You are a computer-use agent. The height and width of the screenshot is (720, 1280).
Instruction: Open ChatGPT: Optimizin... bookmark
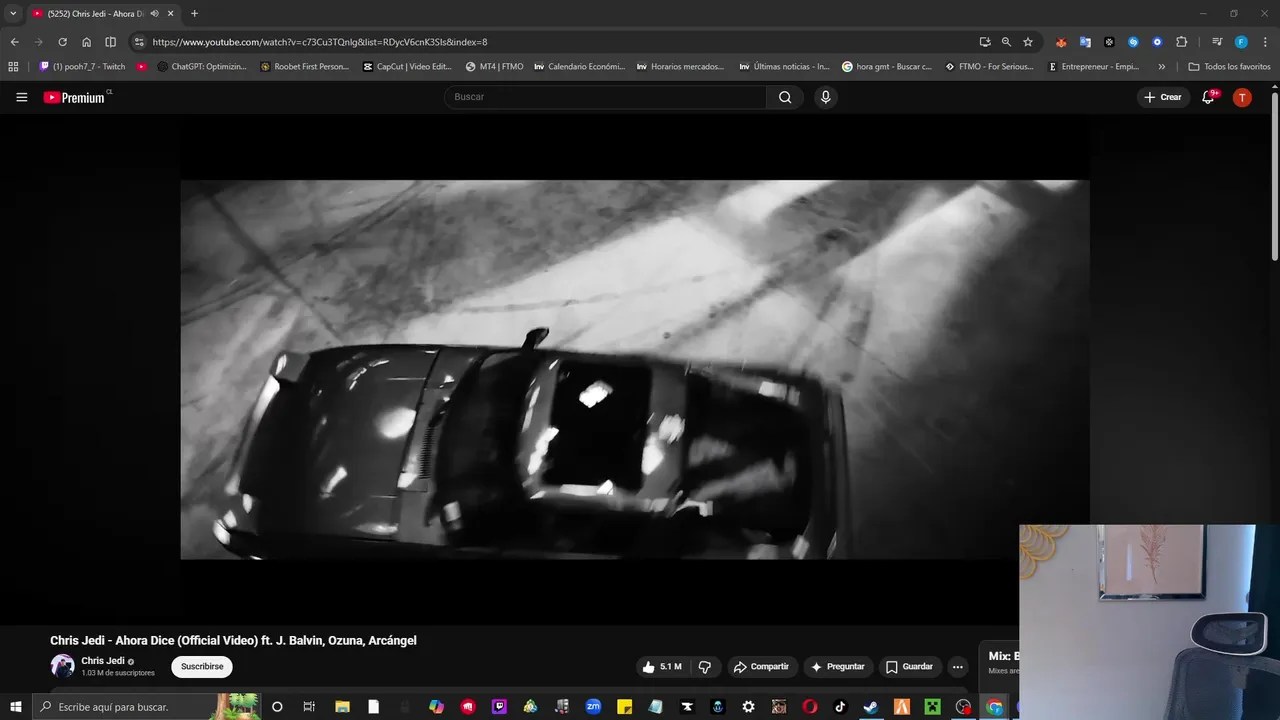click(202, 67)
